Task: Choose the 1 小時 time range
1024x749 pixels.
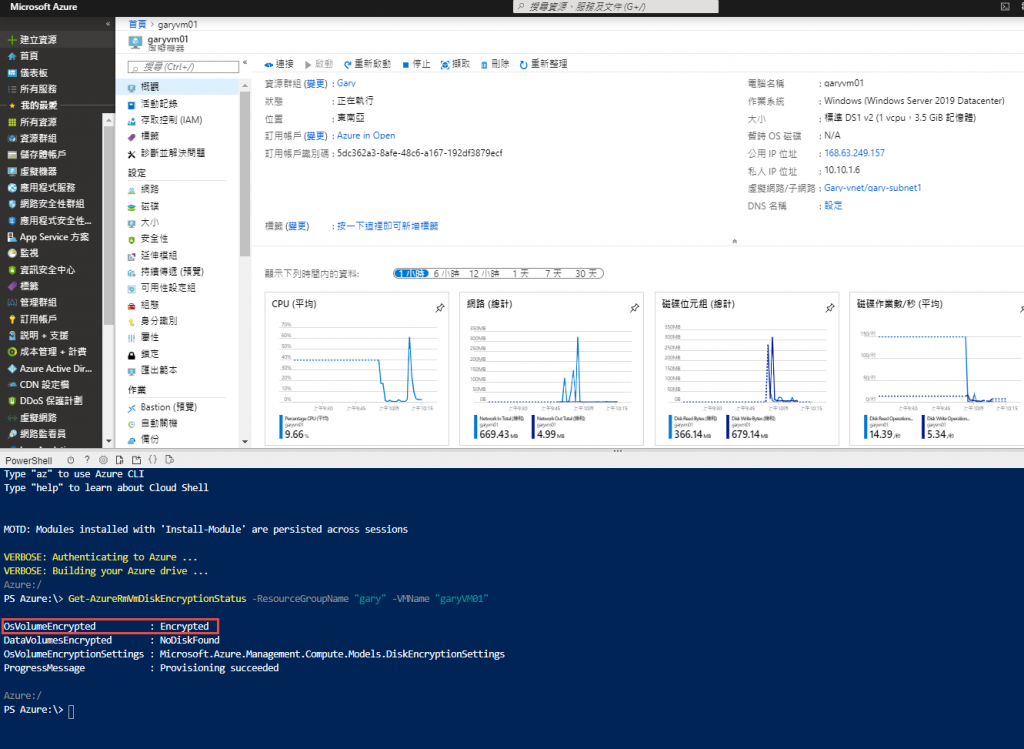Action: pyautogui.click(x=411, y=274)
